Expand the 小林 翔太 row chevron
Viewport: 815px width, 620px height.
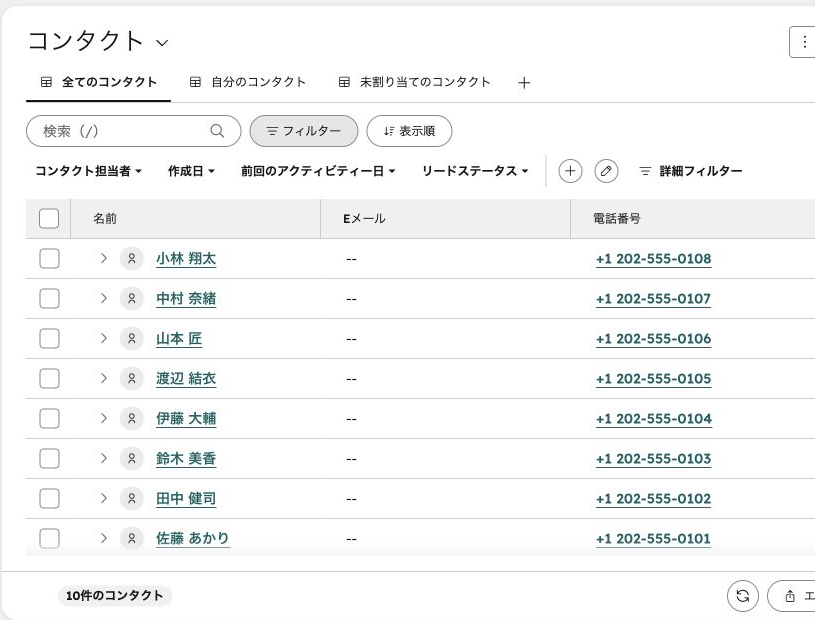[x=103, y=258]
